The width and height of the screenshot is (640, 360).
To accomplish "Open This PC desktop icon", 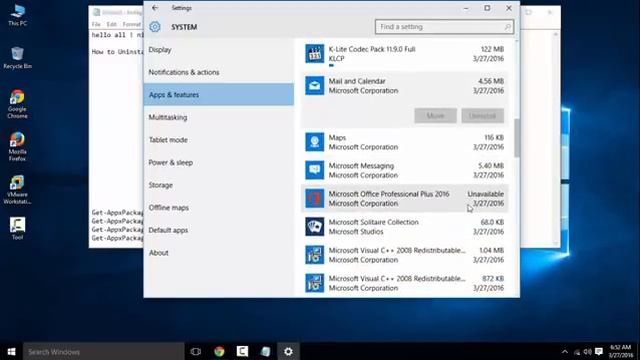I will 18,15.
